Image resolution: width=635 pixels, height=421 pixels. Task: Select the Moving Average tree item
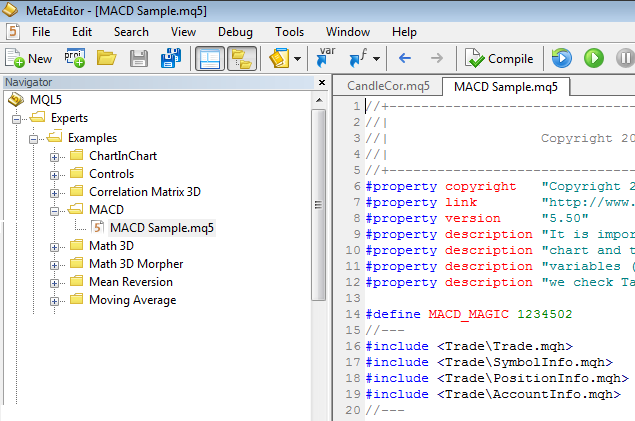pos(132,300)
